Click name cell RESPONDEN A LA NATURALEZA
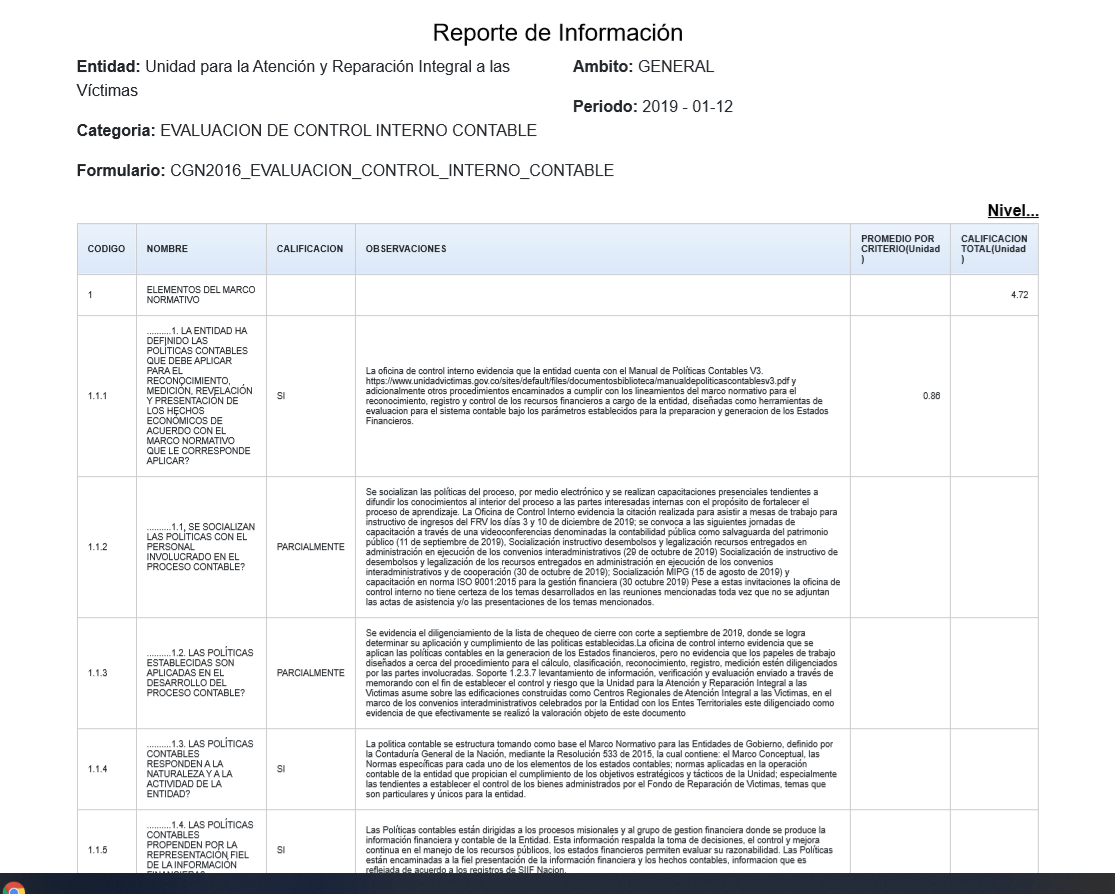This screenshot has width=1115, height=894. (x=201, y=769)
